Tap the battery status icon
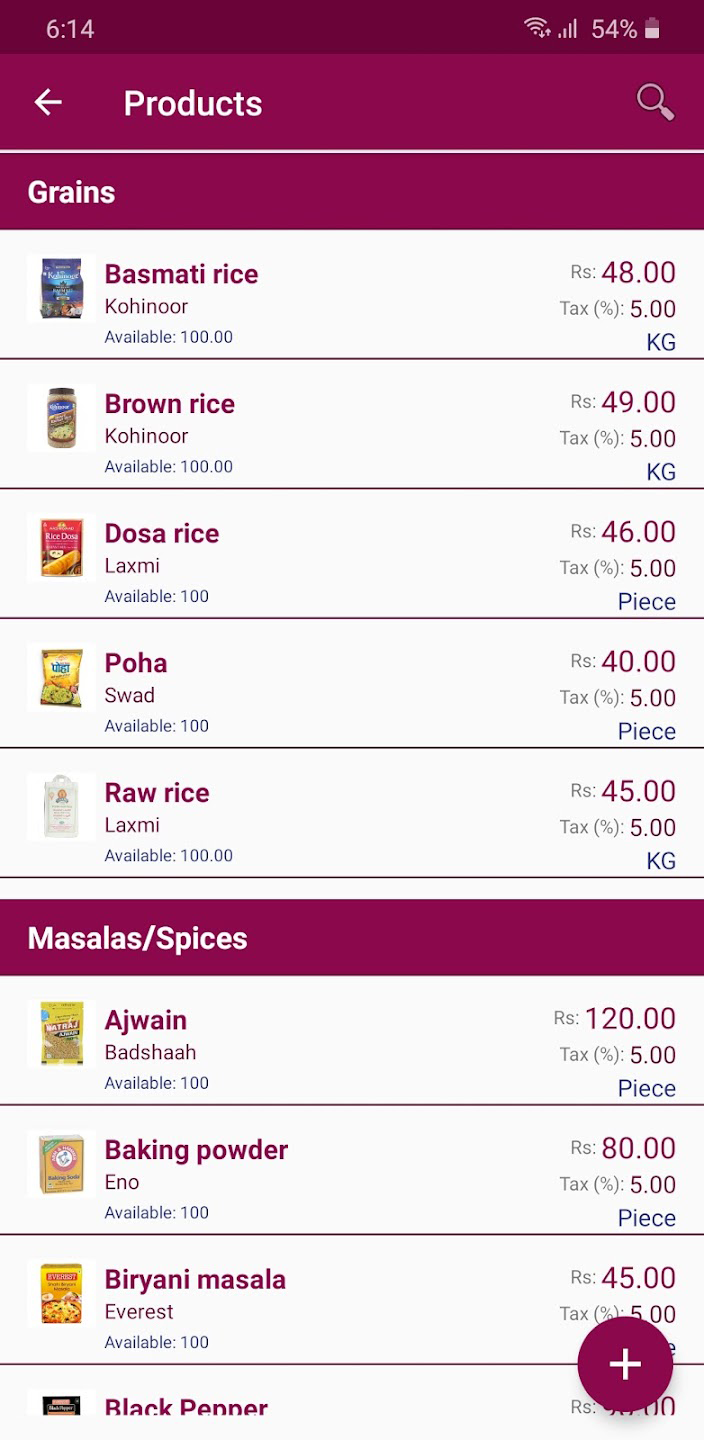Screen dimensions: 704x1440 652,28
